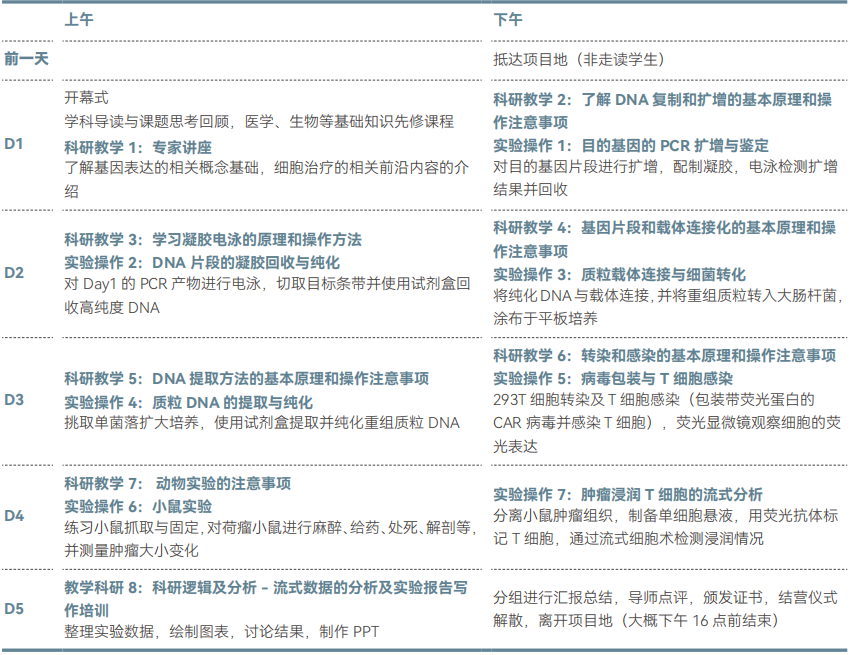
Task: Click heading 实验操作 2：DNA 片段的凝胶回收与纯化
Action: click(x=202, y=262)
